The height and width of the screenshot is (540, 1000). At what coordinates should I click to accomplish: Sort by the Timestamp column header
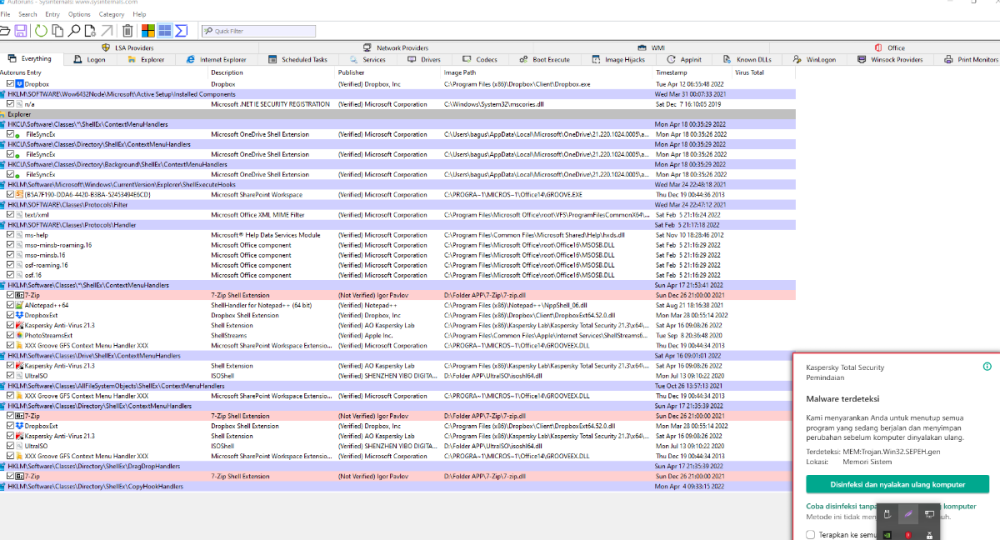click(x=692, y=73)
